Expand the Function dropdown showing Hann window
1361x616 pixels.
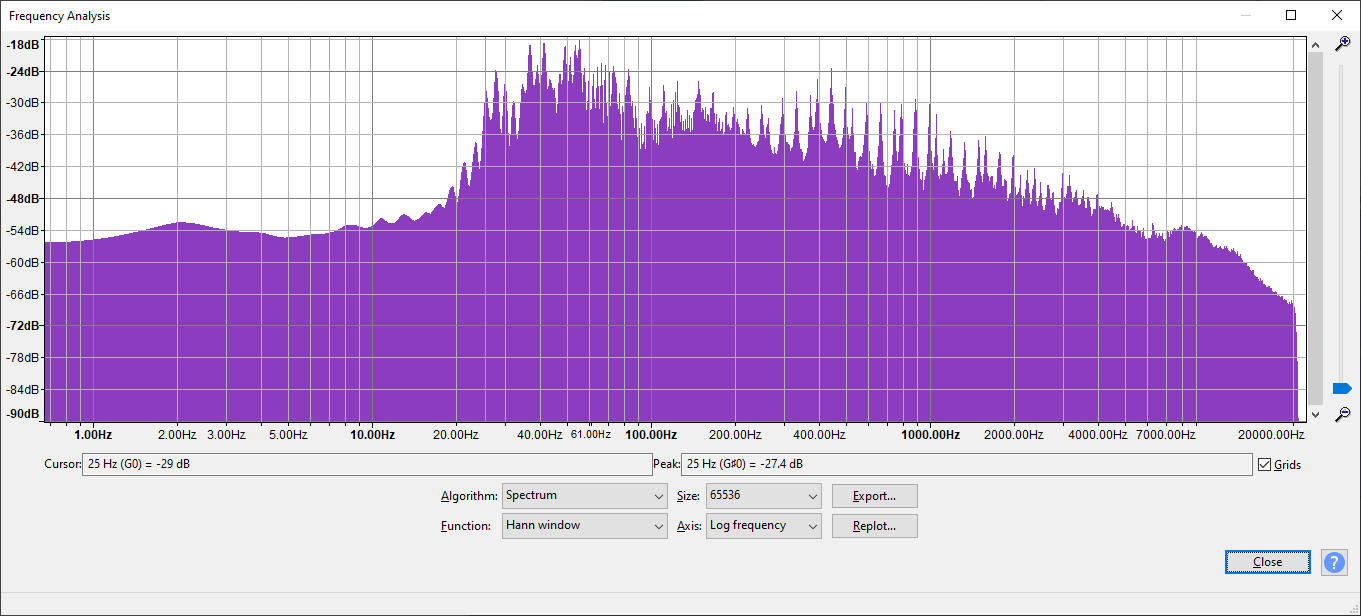pyautogui.click(x=585, y=526)
